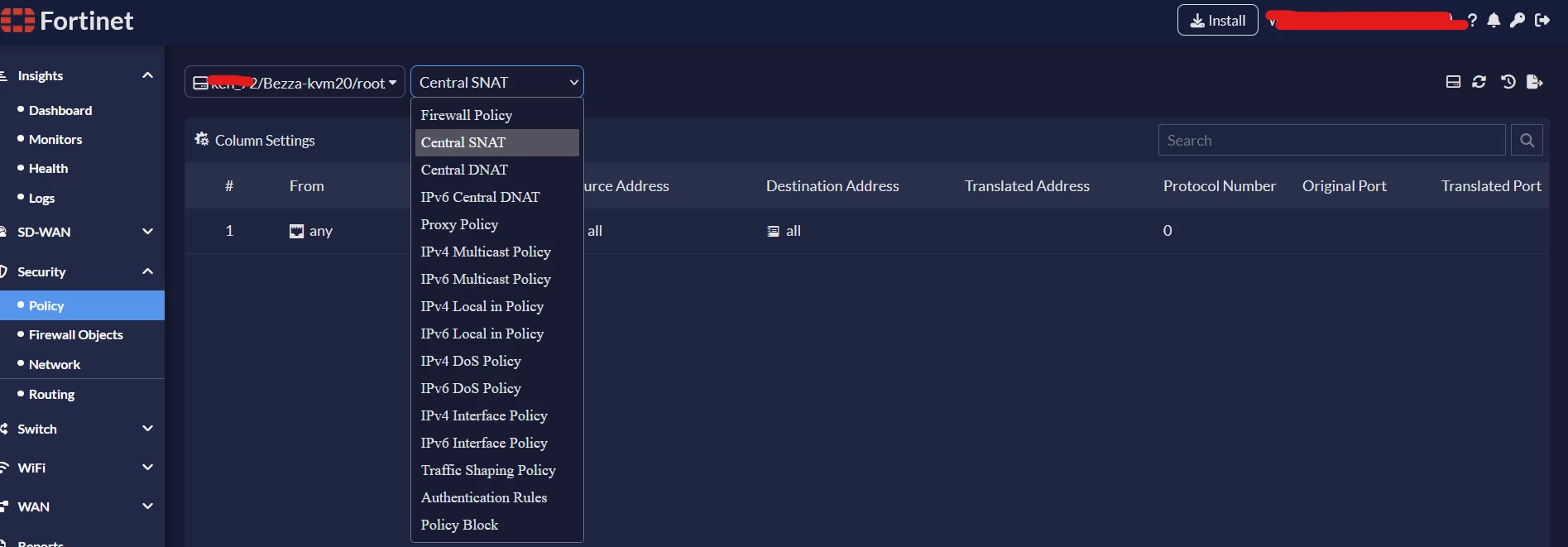Click the key icon in top bar
The height and width of the screenshot is (547, 1568).
pyautogui.click(x=1518, y=21)
